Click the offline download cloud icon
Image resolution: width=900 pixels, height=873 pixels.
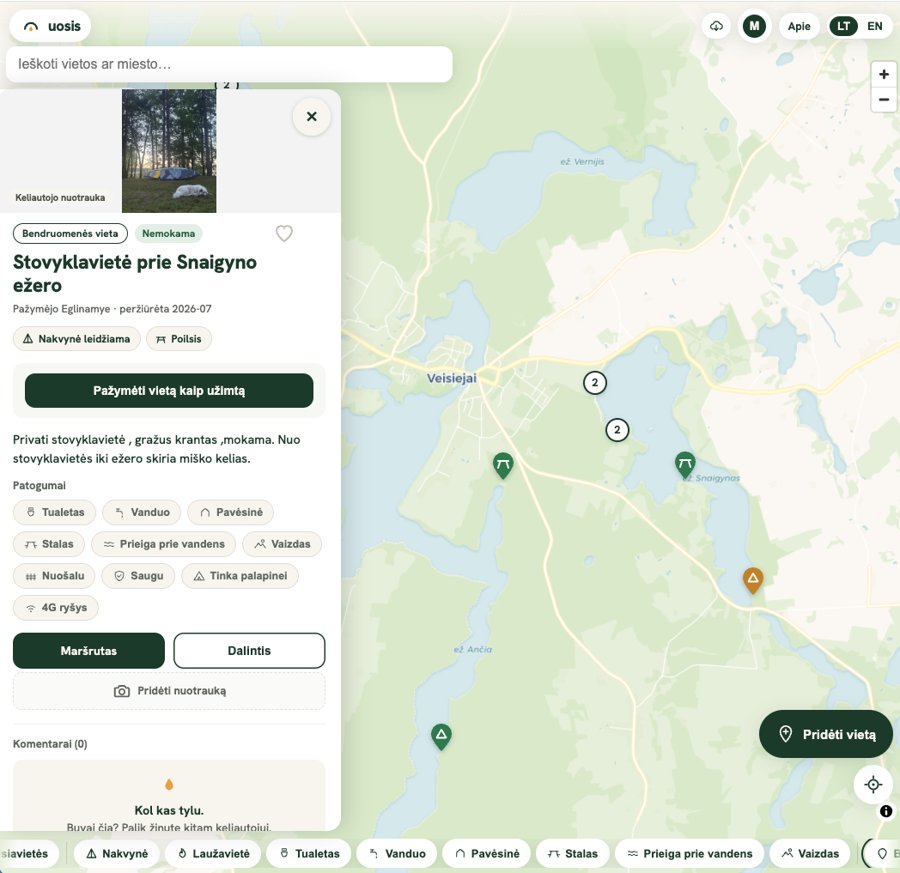pos(716,26)
